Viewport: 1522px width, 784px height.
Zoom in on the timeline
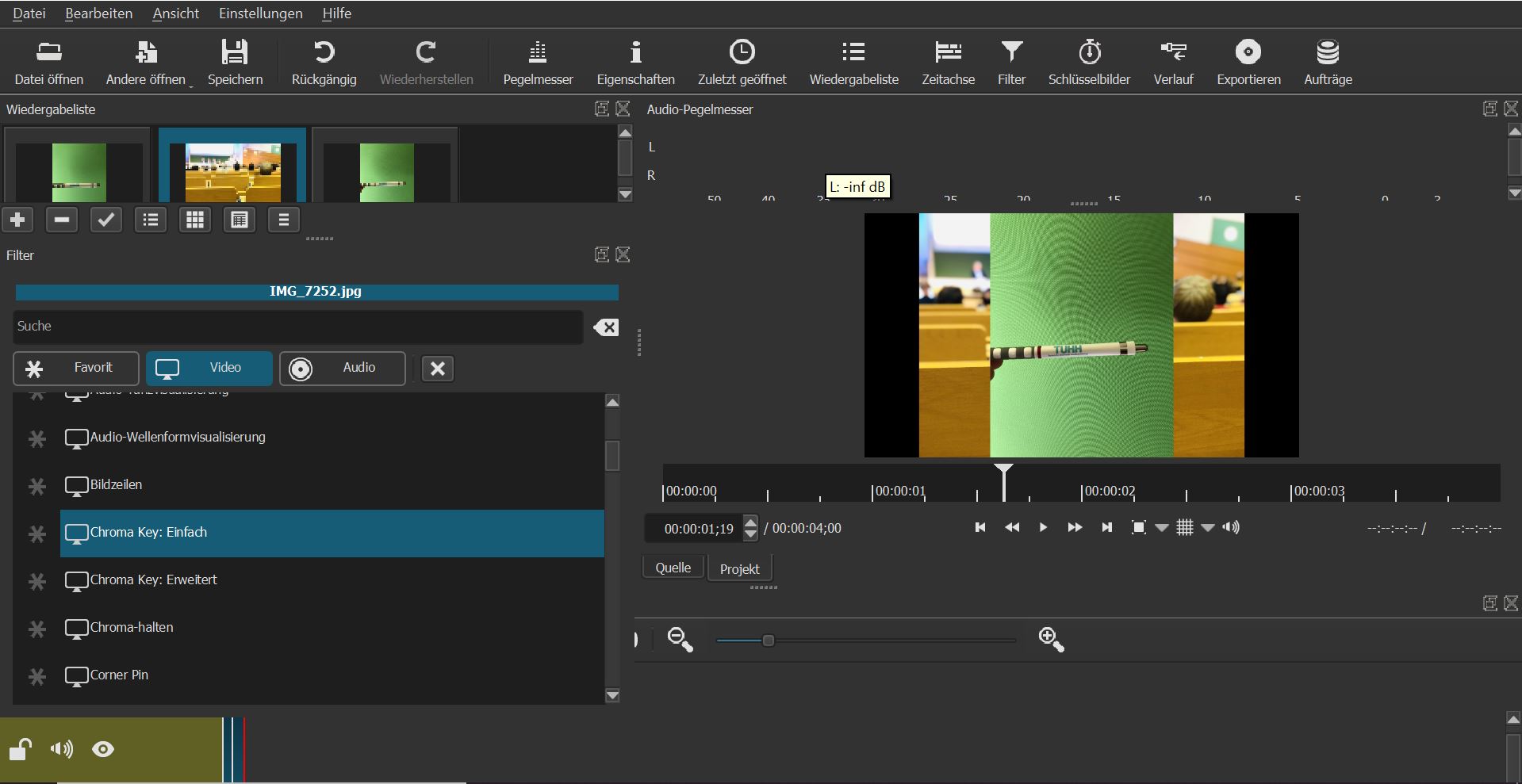pos(1051,639)
